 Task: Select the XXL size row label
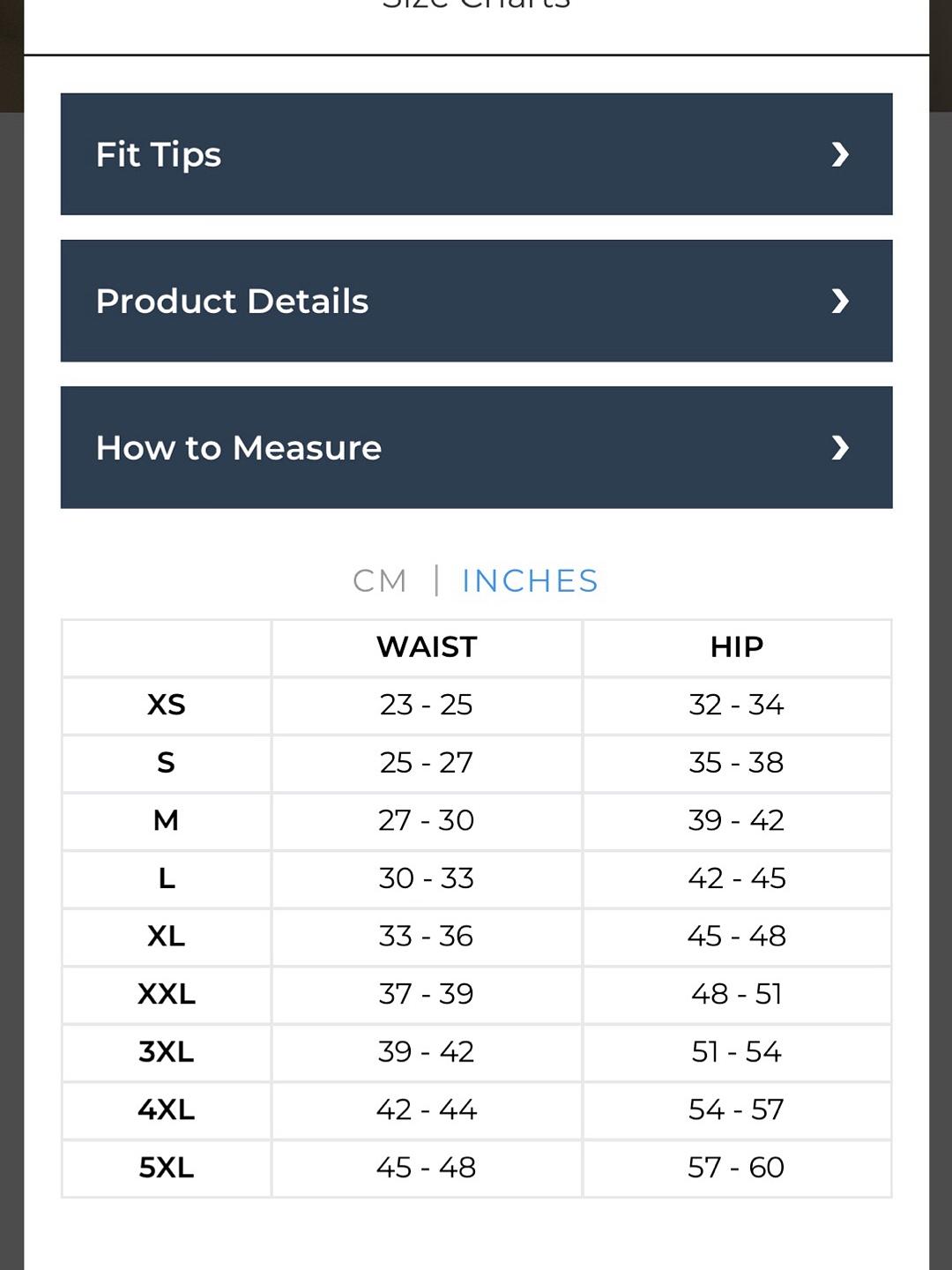167,994
